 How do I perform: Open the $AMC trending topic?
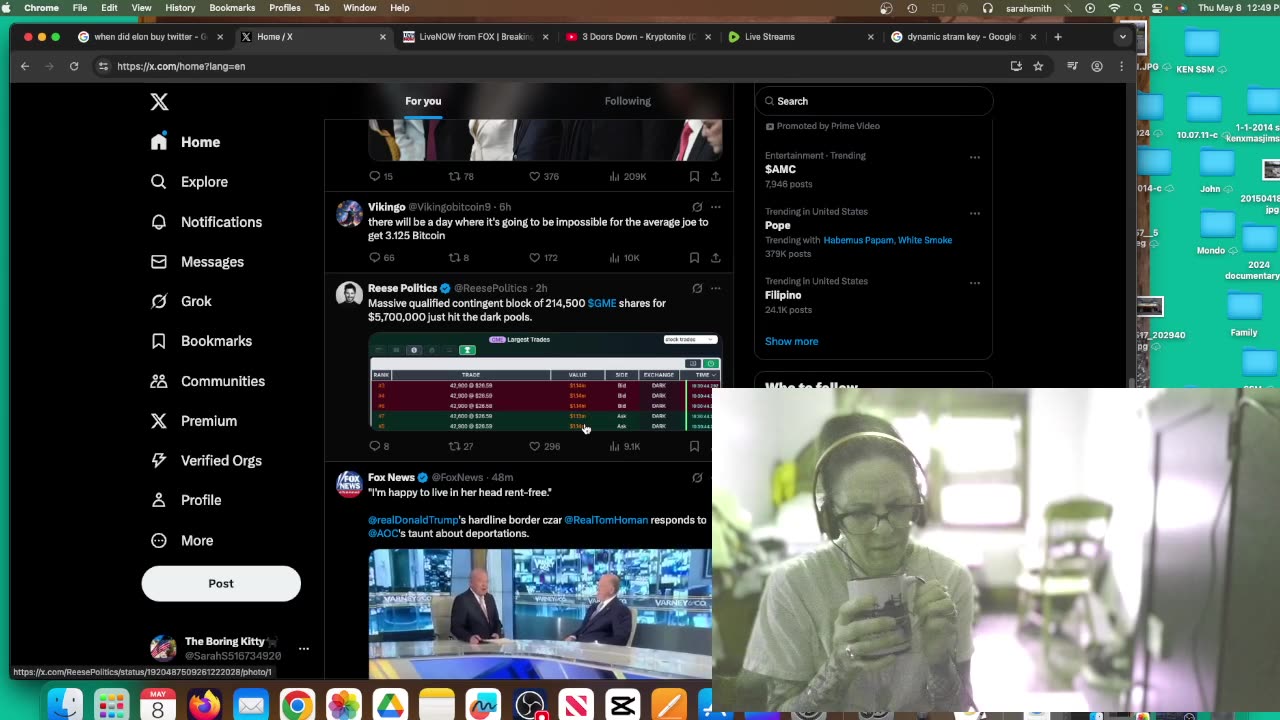[x=780, y=170]
